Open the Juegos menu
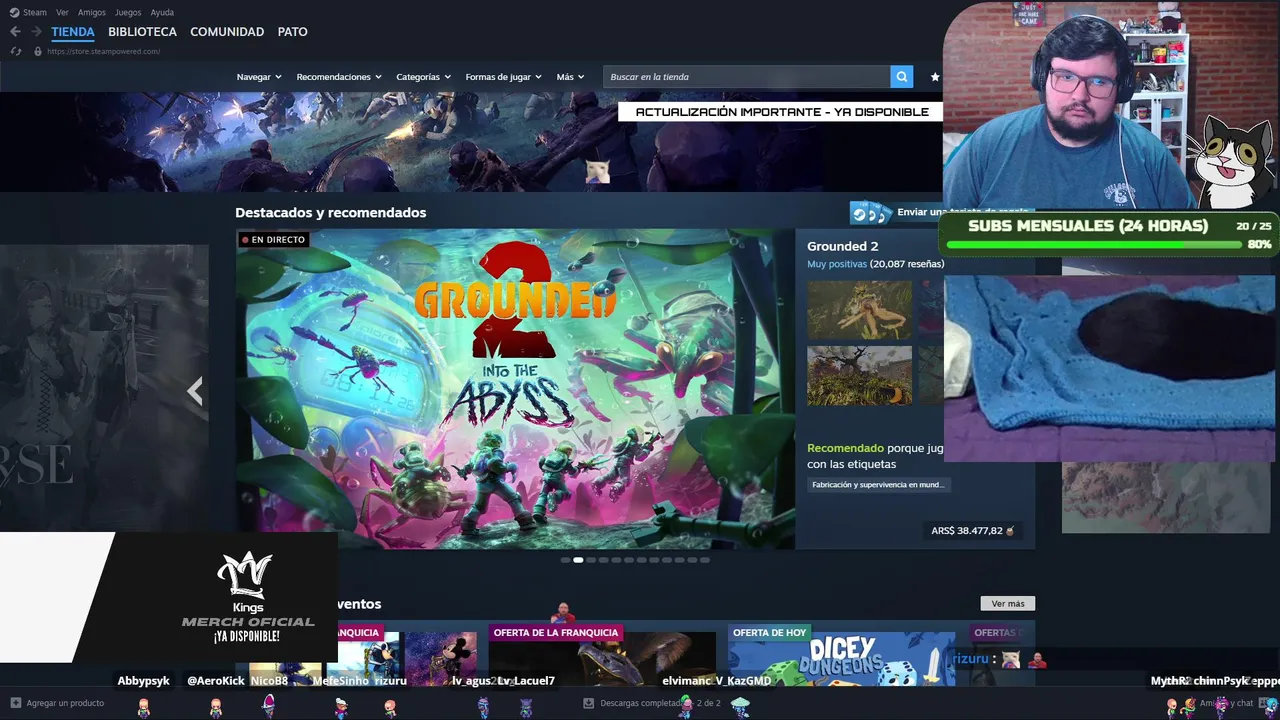Screen dimensions: 1280x720 click(128, 12)
